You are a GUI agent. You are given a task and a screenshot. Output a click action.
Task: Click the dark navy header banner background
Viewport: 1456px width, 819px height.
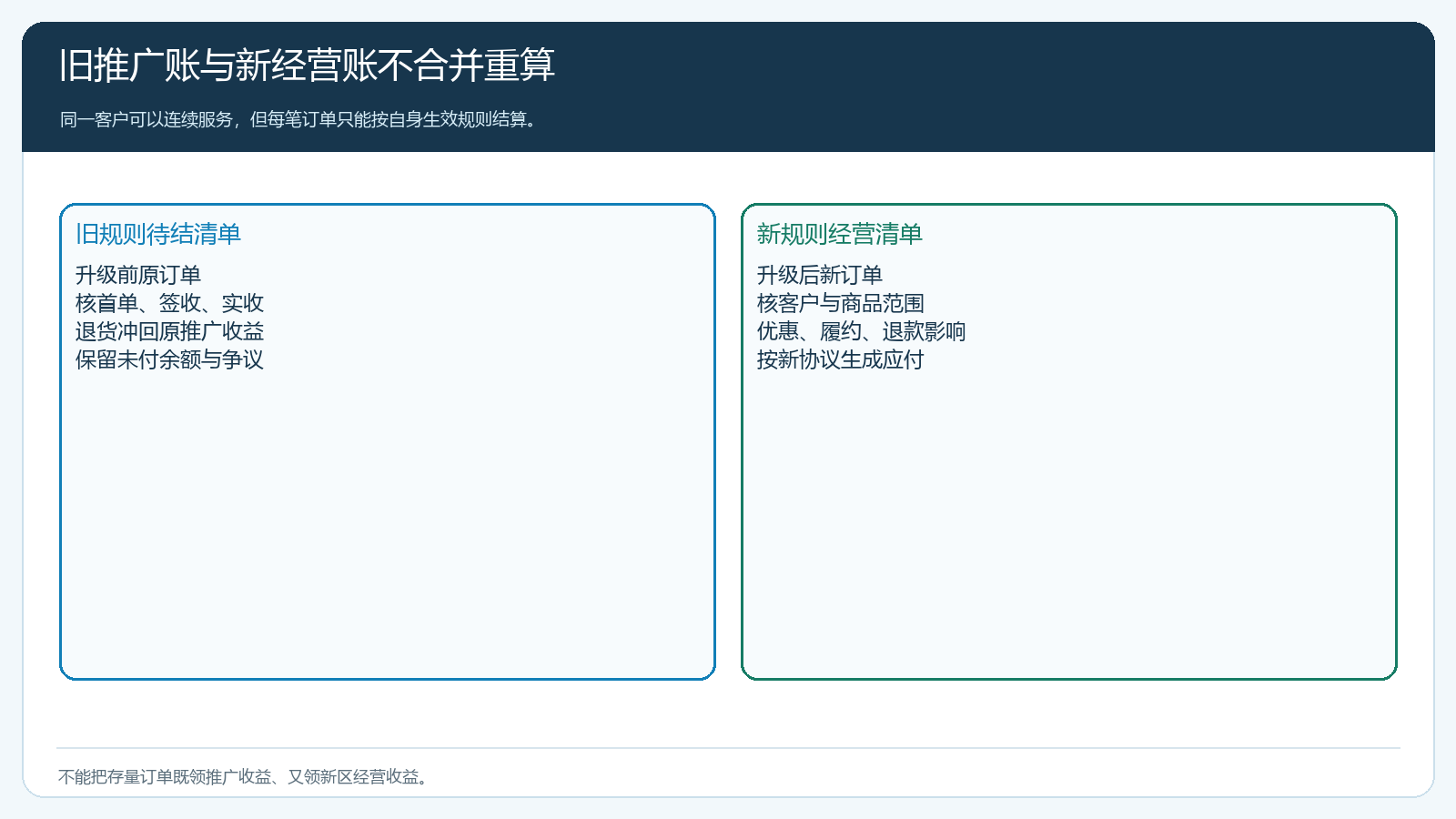click(x=1001, y=86)
